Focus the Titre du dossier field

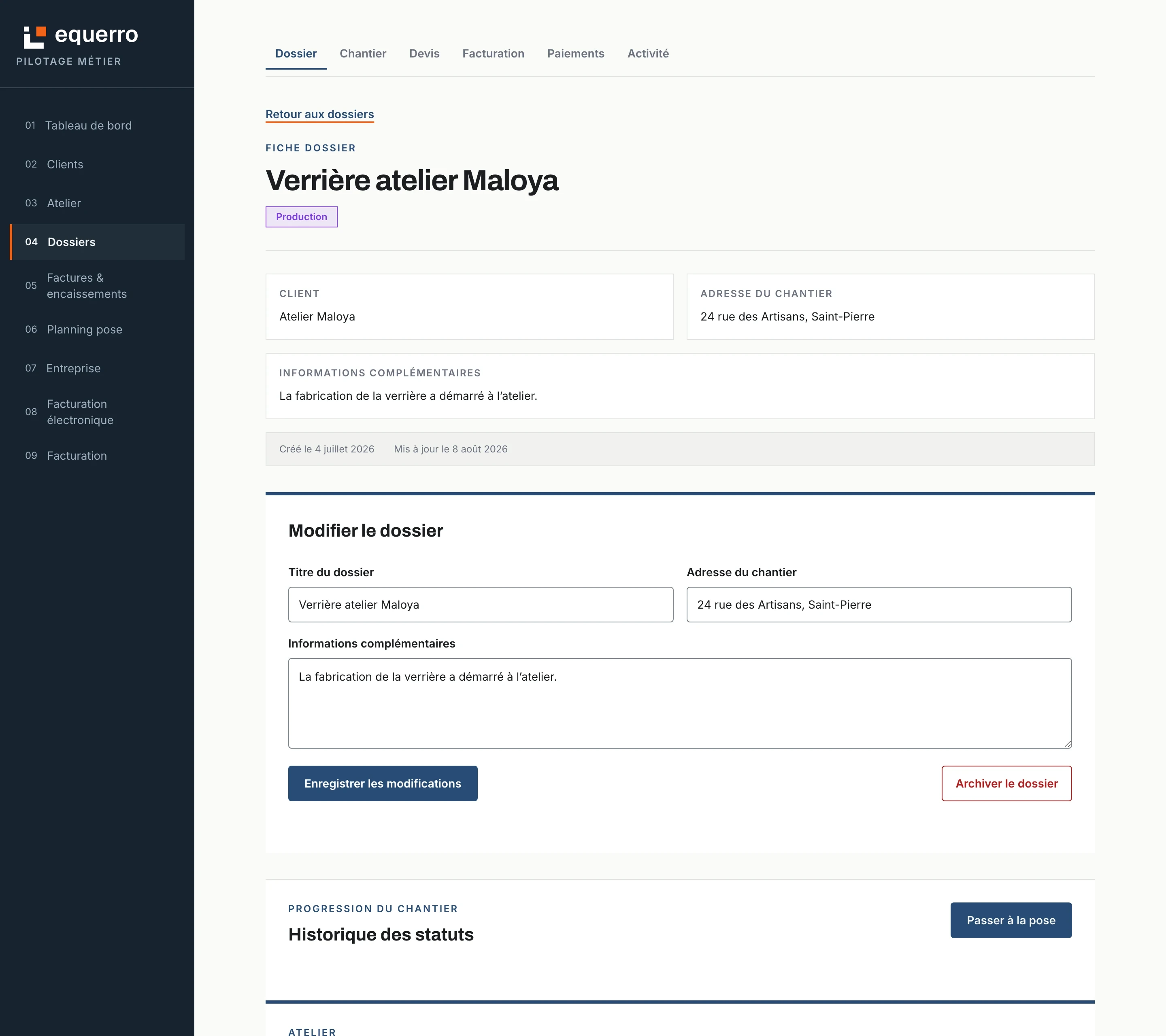click(x=480, y=604)
